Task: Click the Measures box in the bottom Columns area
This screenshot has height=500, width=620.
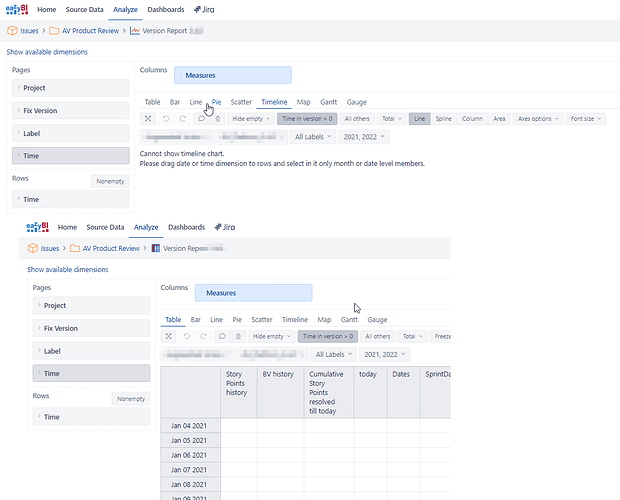Action: [253, 293]
